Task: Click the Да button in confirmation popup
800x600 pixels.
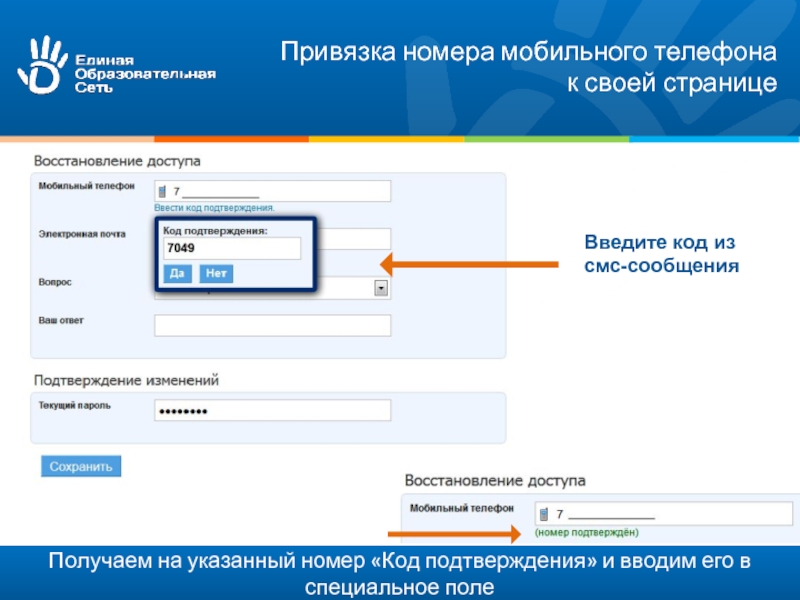Action: (178, 273)
